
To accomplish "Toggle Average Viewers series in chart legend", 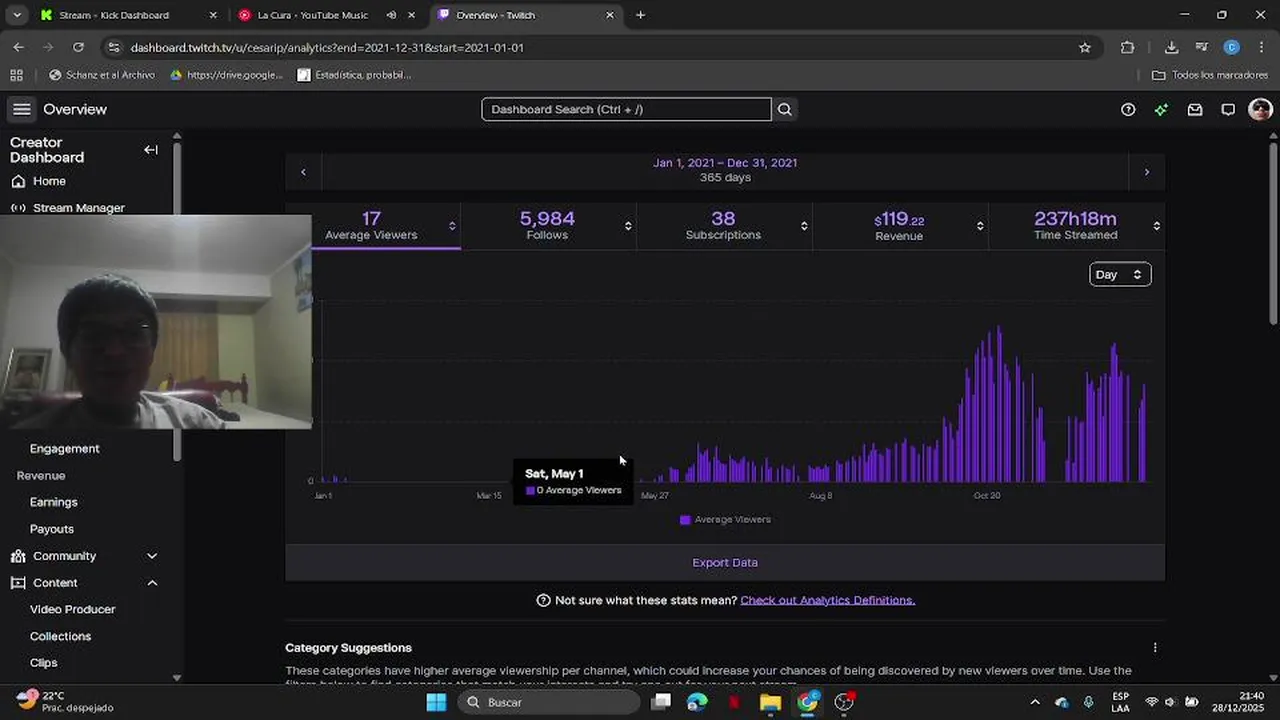I will (x=725, y=520).
